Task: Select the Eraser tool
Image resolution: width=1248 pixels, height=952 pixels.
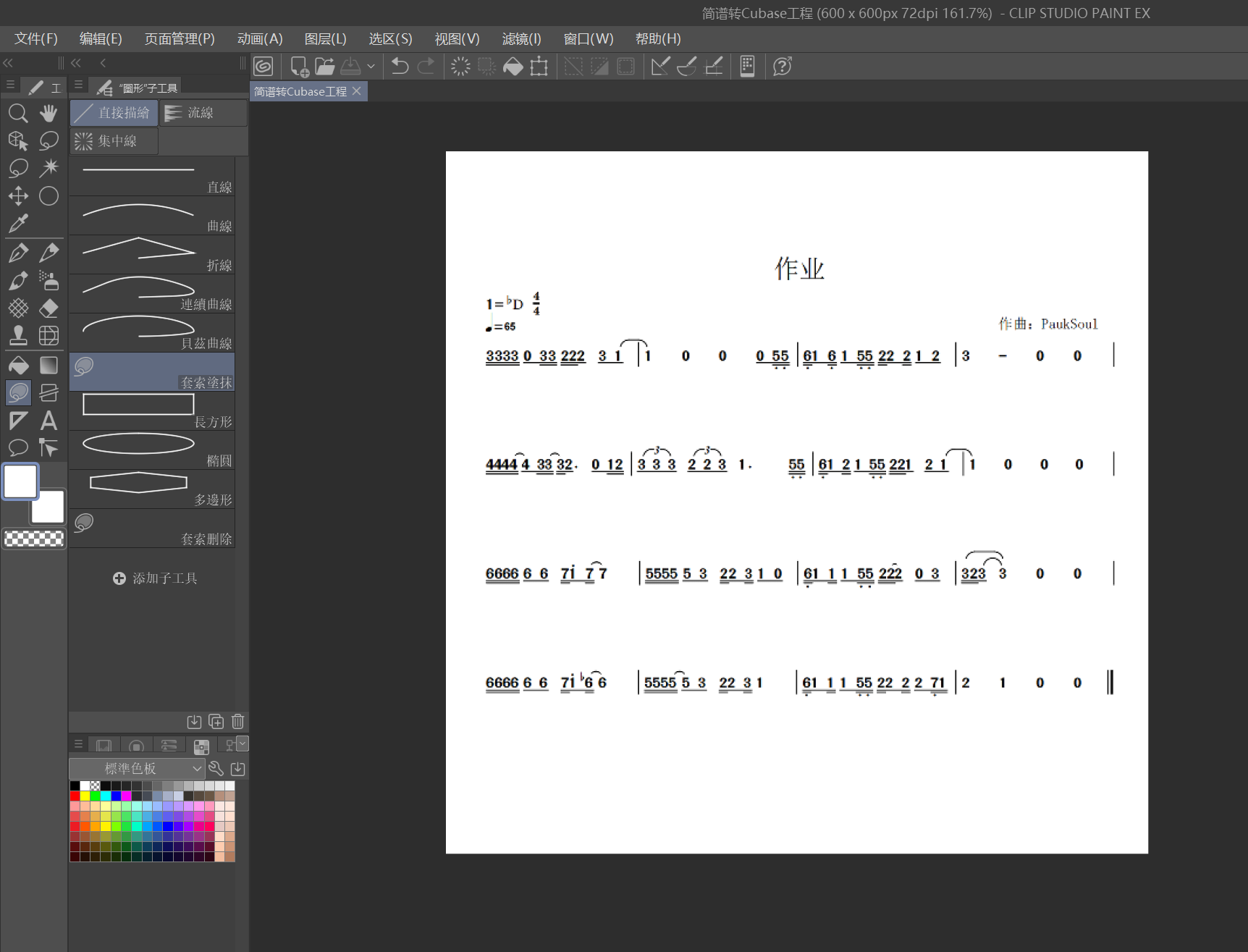Action: [49, 308]
